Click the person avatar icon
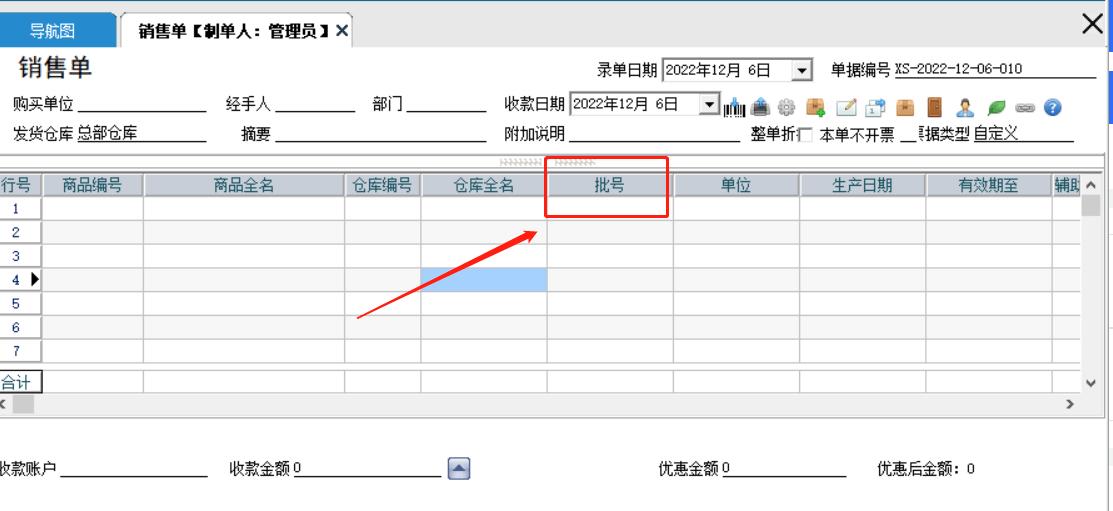This screenshot has width=1113, height=511. (x=964, y=107)
